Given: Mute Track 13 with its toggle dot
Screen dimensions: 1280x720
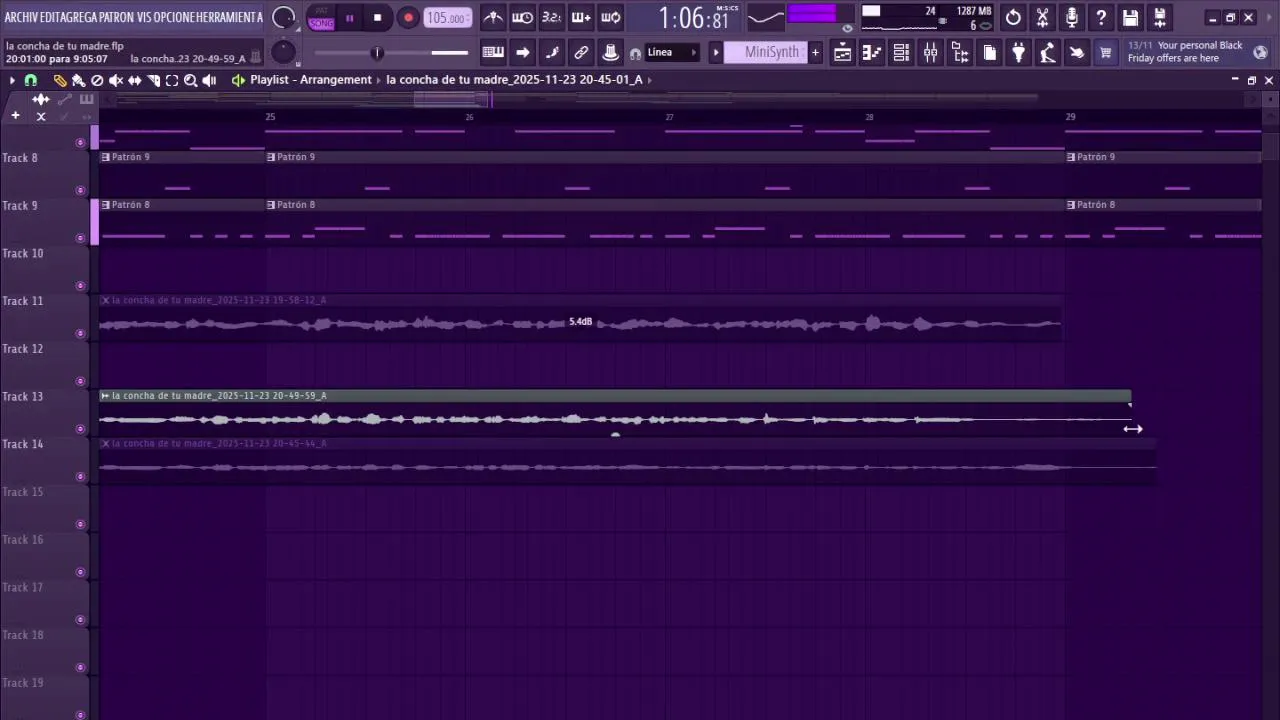Looking at the screenshot, I should 81,429.
